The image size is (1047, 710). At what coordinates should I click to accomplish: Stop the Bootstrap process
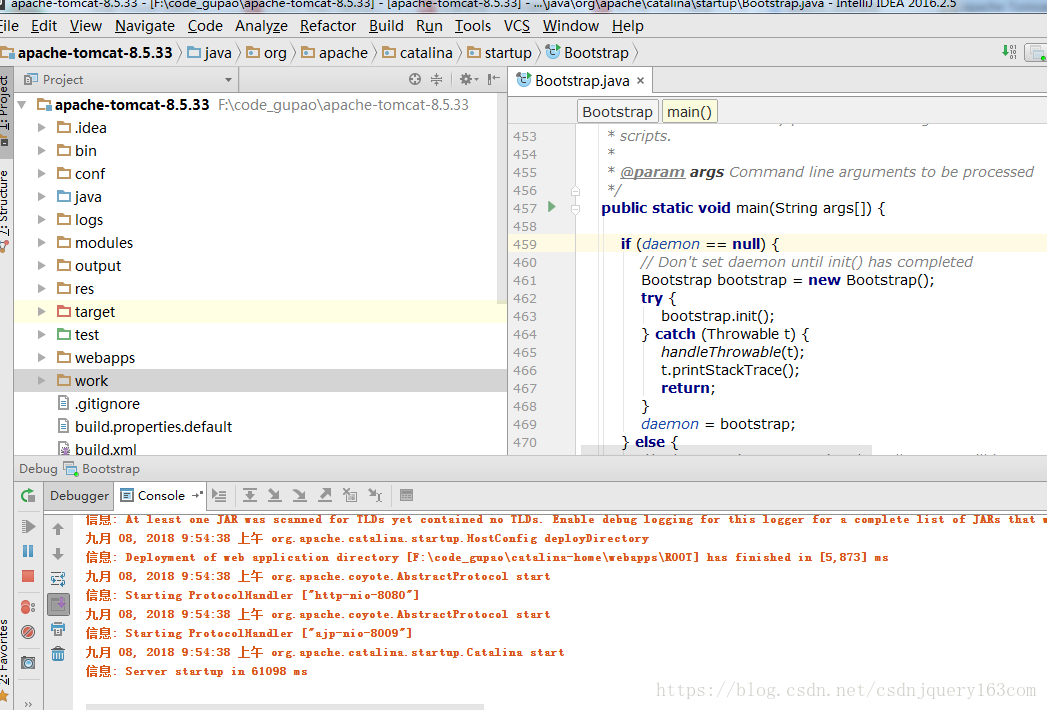[28, 576]
